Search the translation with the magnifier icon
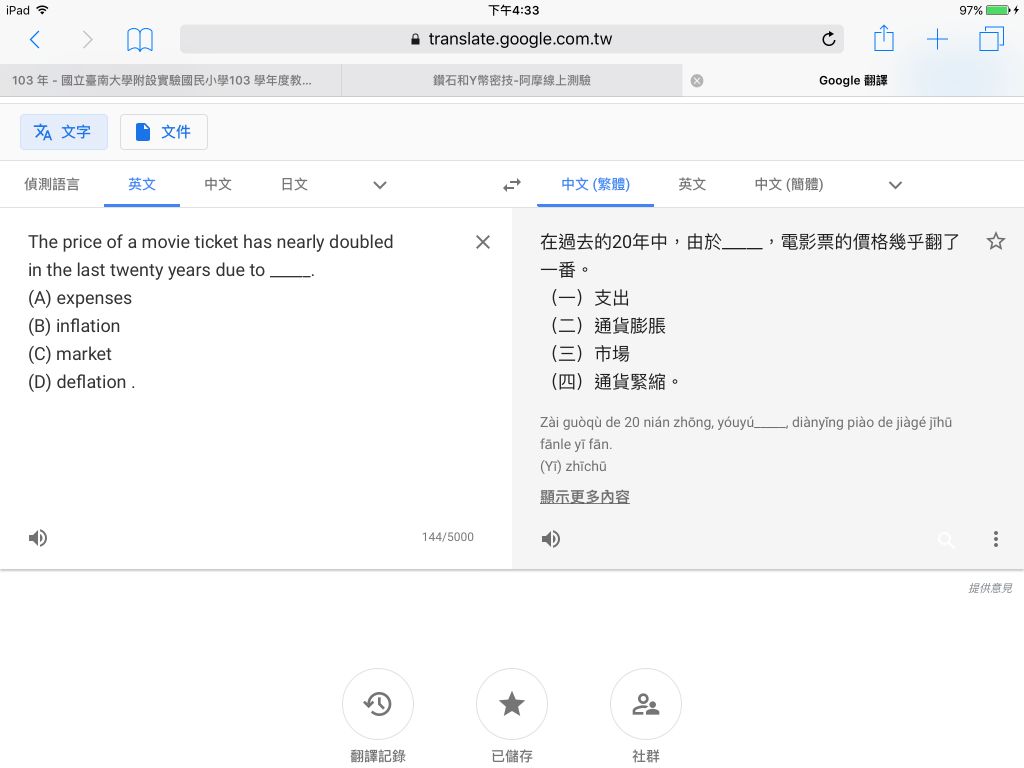The width and height of the screenshot is (1024, 768). click(x=946, y=540)
